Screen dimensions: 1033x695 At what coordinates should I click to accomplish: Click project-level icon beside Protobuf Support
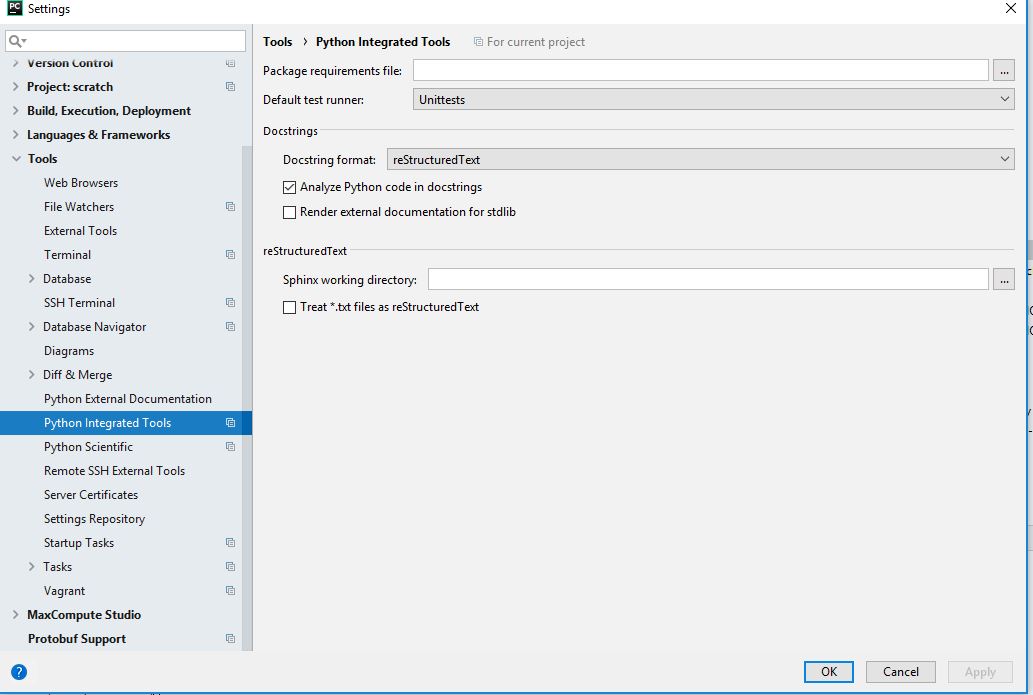pyautogui.click(x=230, y=638)
